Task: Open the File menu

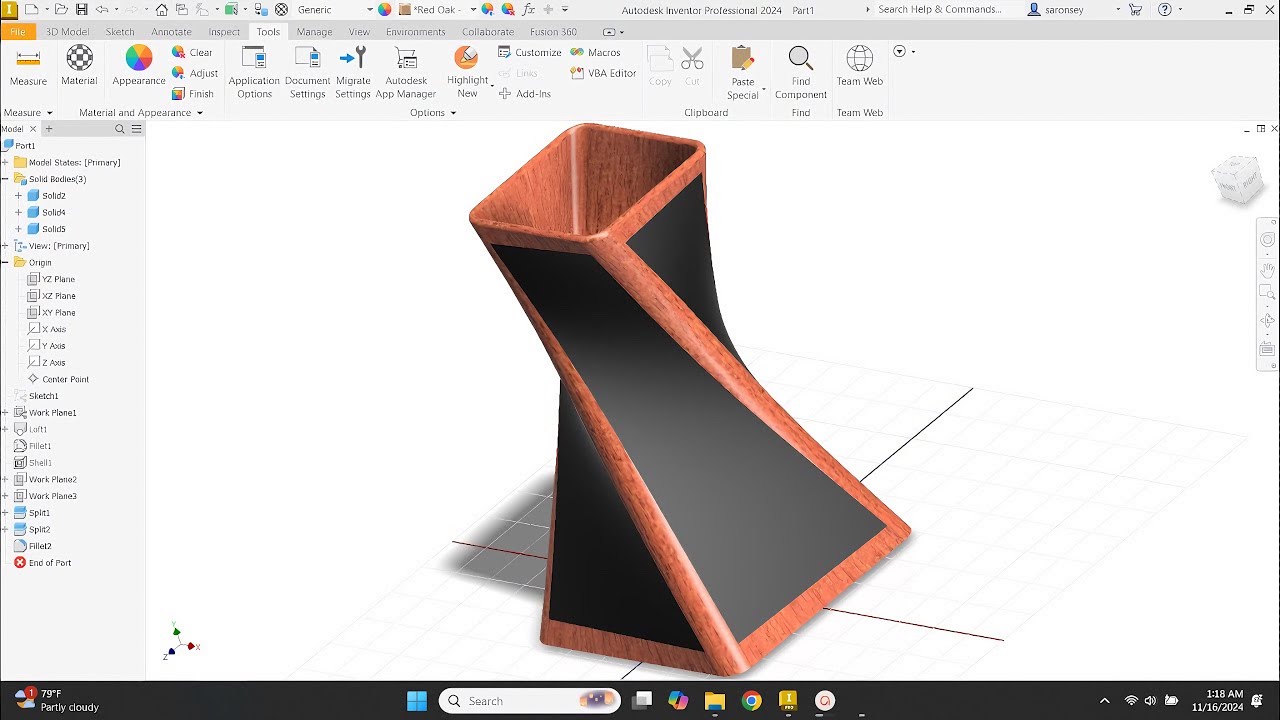Action: pos(18,32)
